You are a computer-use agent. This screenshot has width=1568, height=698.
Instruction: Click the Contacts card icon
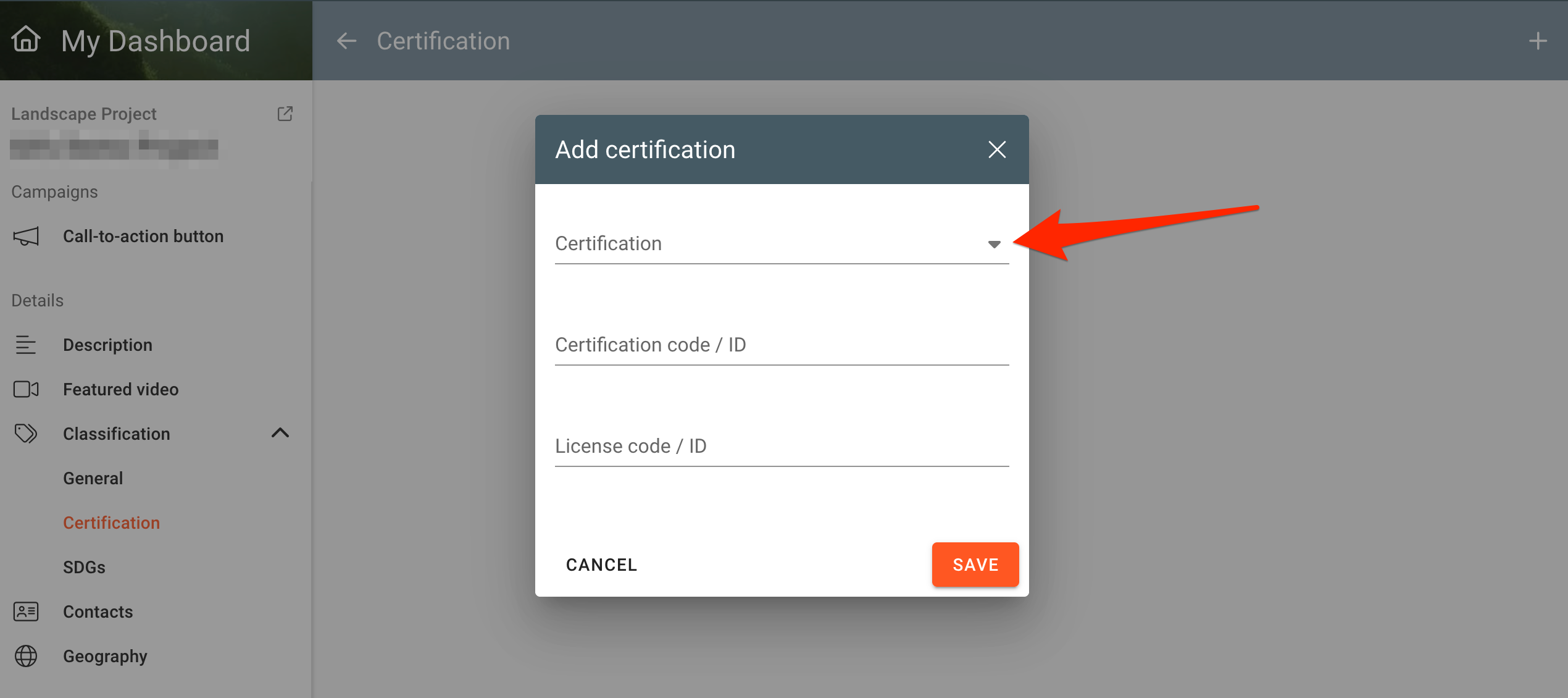click(26, 612)
